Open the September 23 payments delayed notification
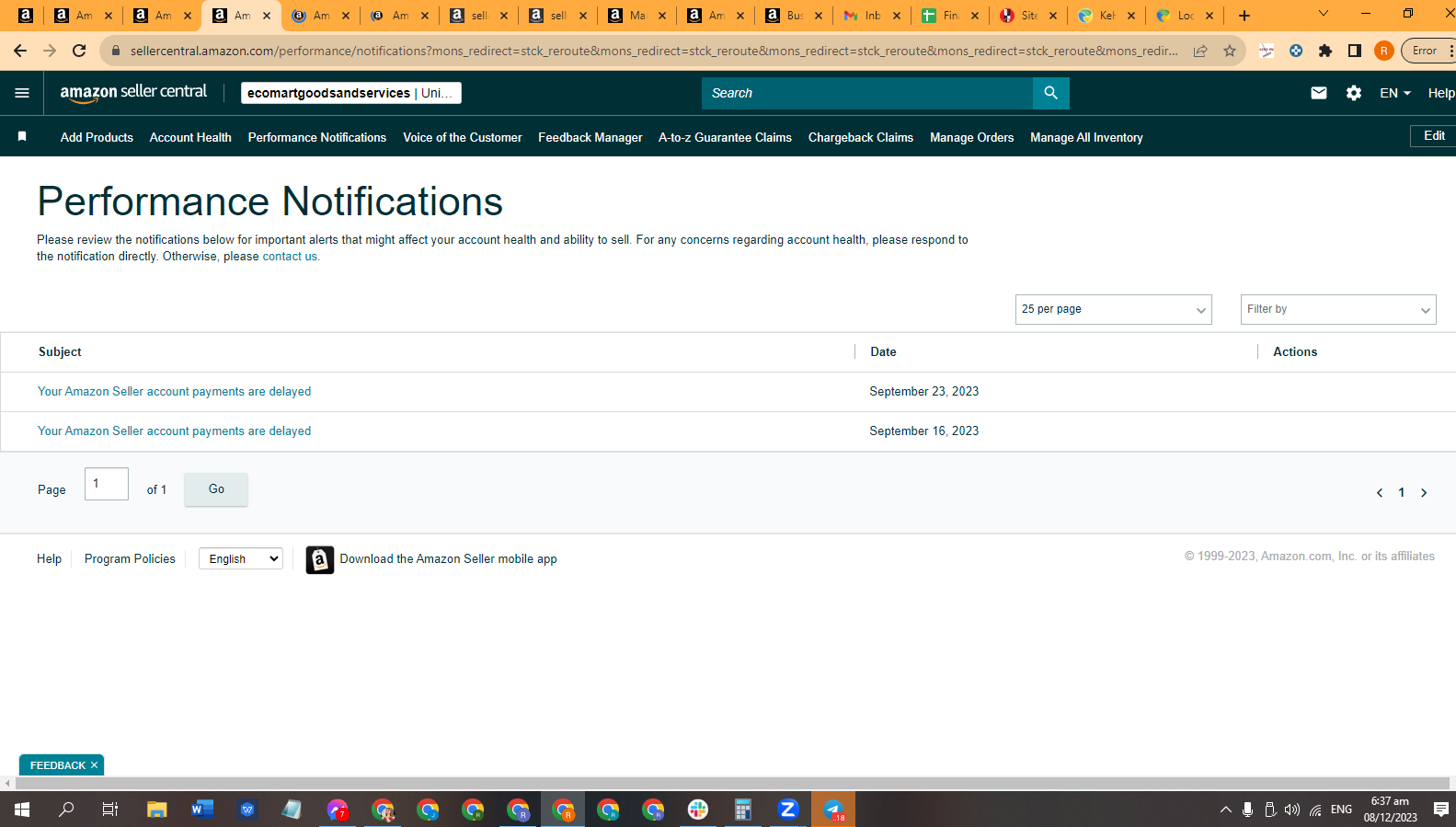1456x827 pixels. (x=174, y=392)
